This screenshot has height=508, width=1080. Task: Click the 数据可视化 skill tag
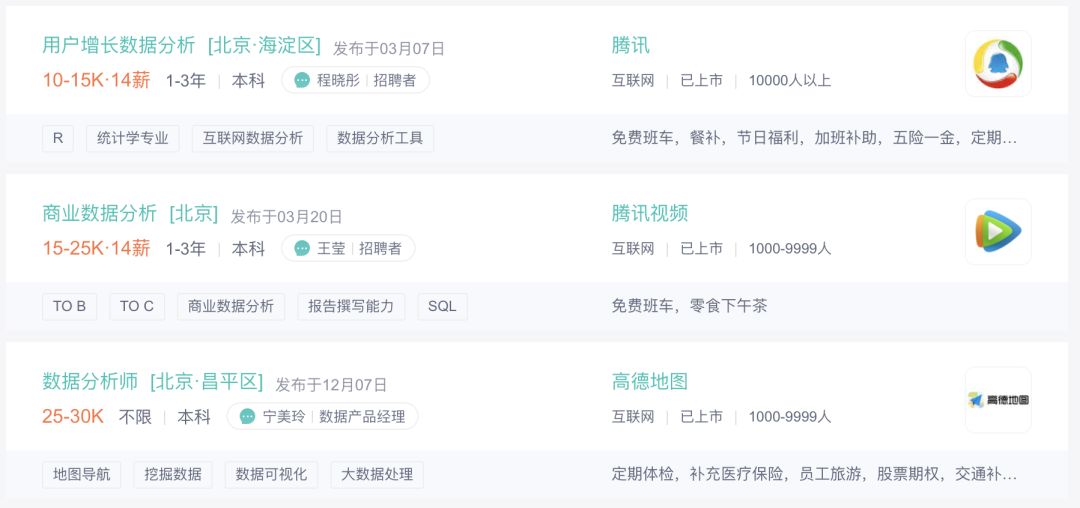click(x=271, y=474)
